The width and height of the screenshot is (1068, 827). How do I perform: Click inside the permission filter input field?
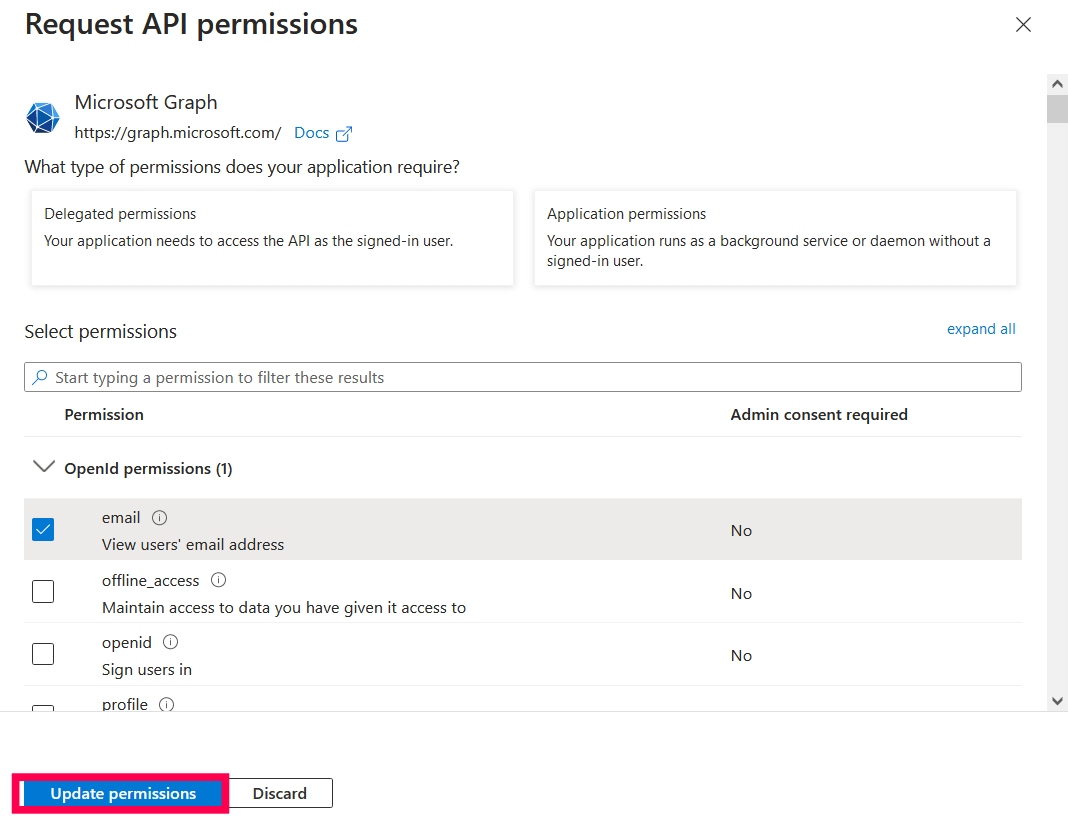[x=400, y=377]
